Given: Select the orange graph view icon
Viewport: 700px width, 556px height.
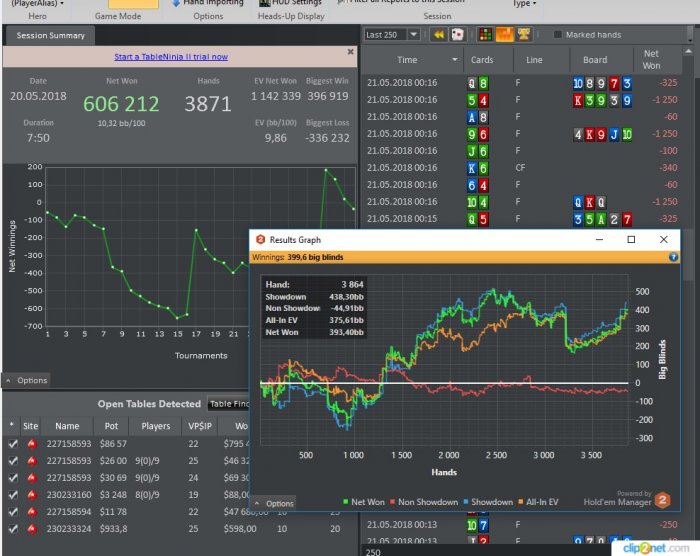Looking at the screenshot, I should coord(504,35).
